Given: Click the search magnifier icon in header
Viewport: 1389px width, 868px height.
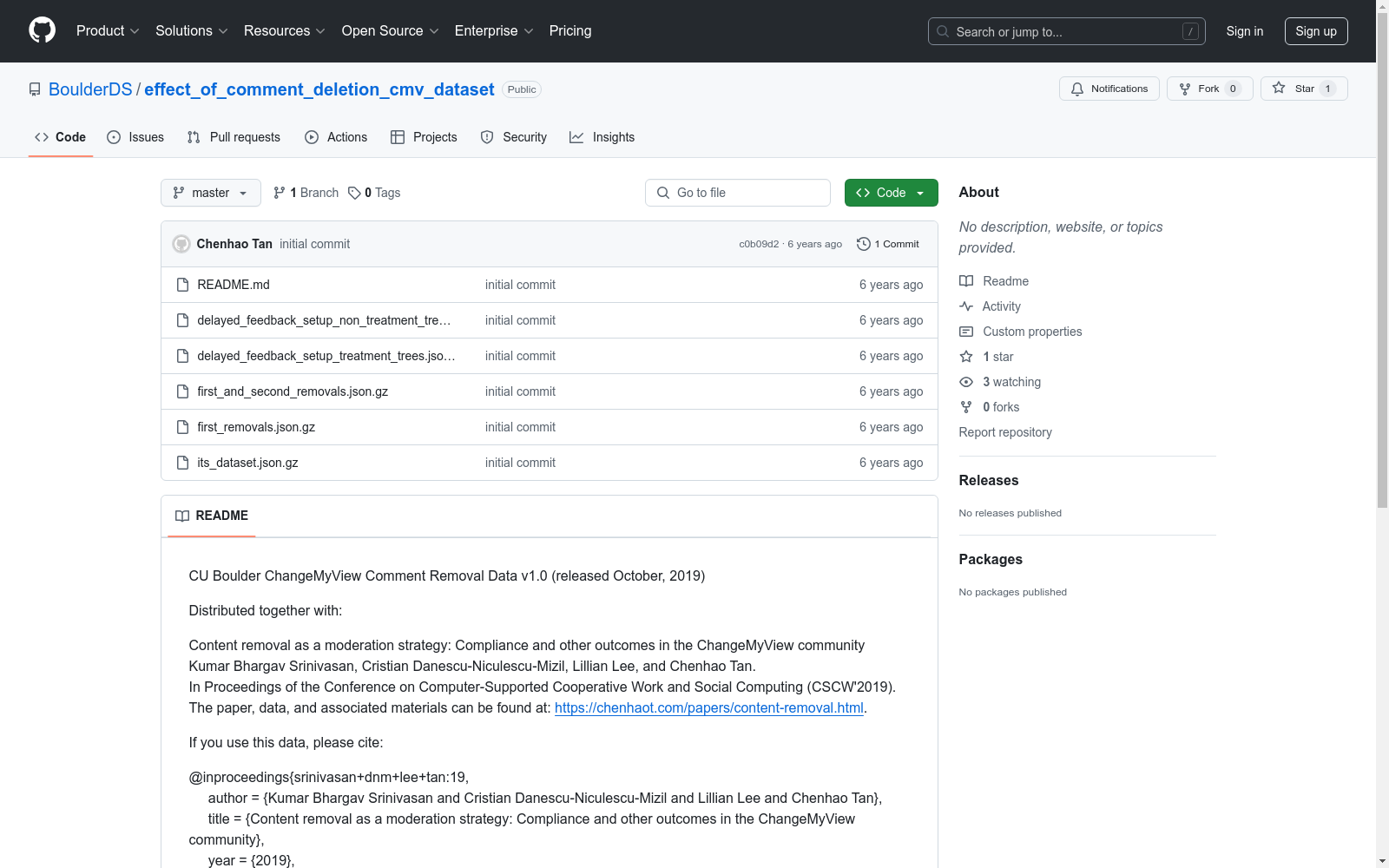Looking at the screenshot, I should click(x=943, y=31).
